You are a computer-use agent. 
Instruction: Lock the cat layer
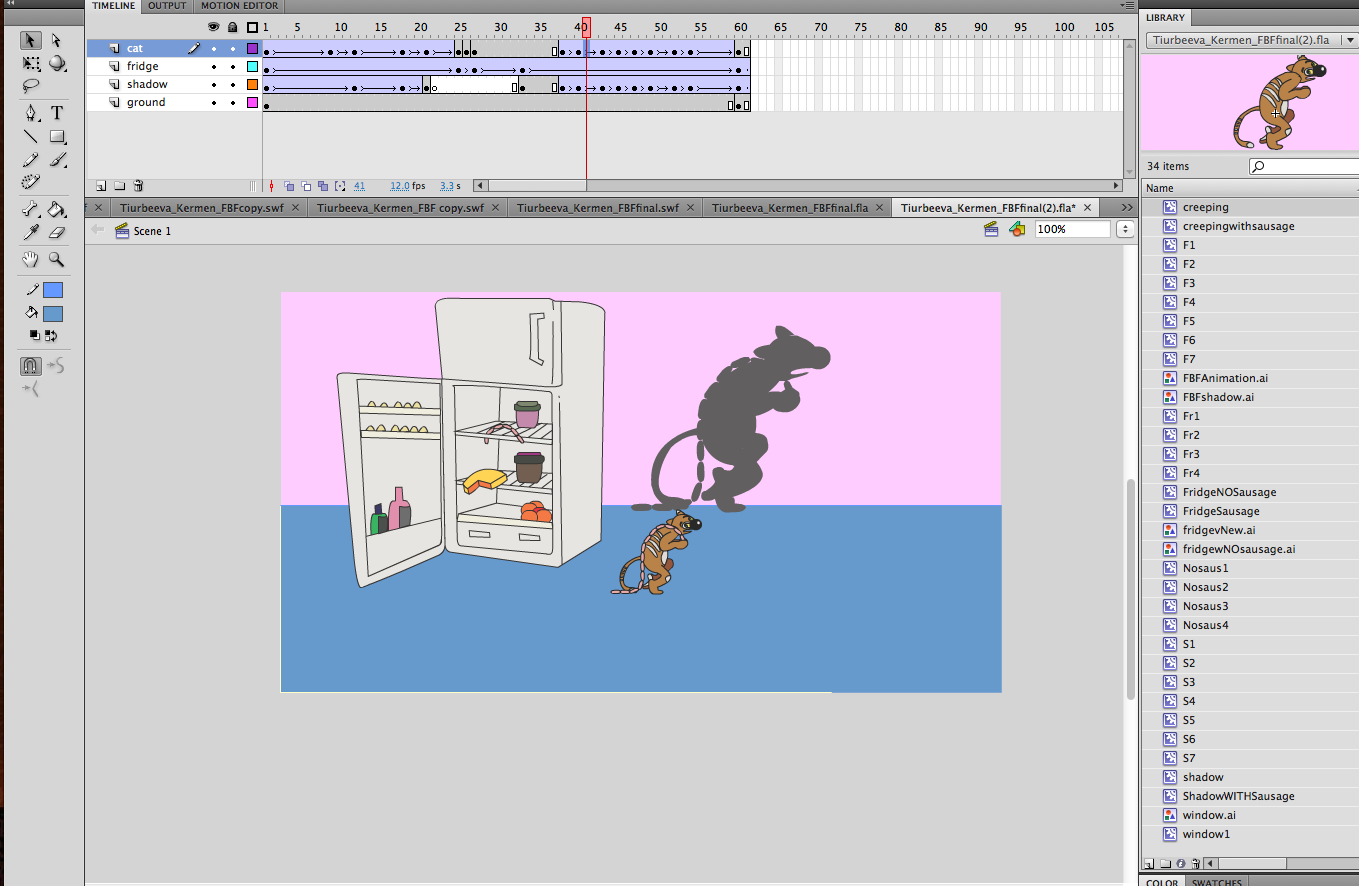[x=233, y=48]
